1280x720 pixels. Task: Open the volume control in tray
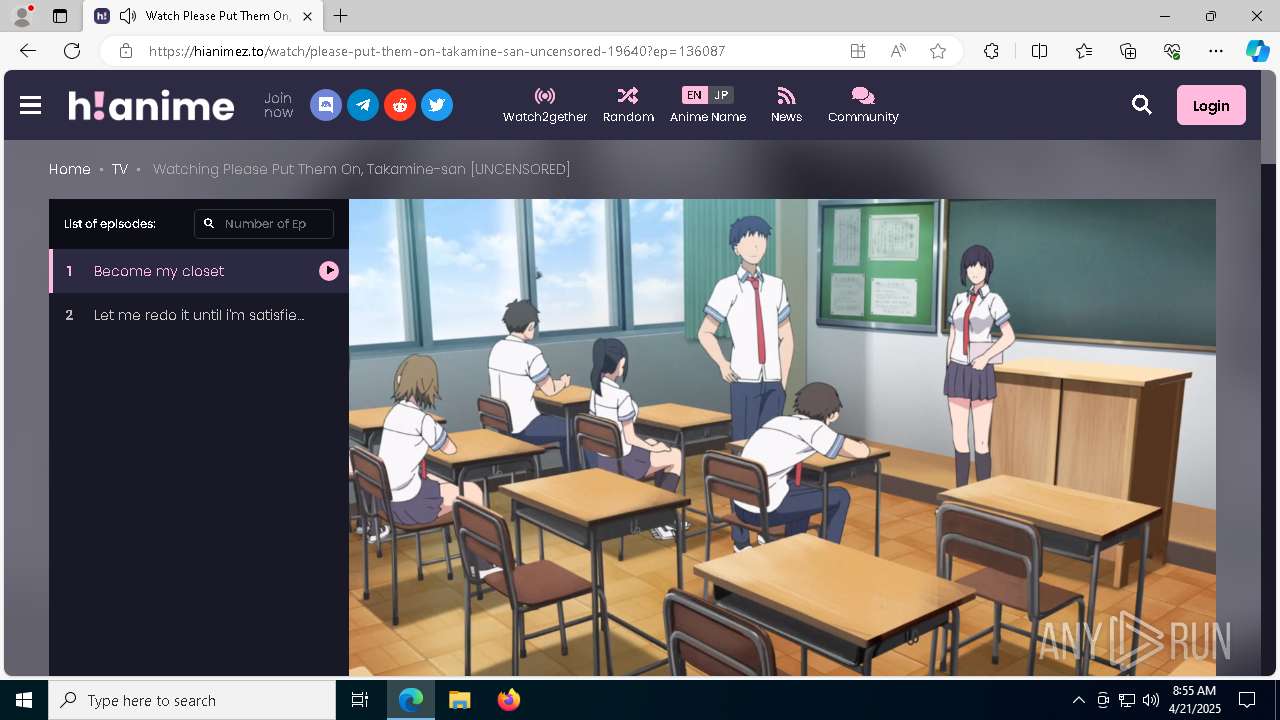click(1150, 700)
